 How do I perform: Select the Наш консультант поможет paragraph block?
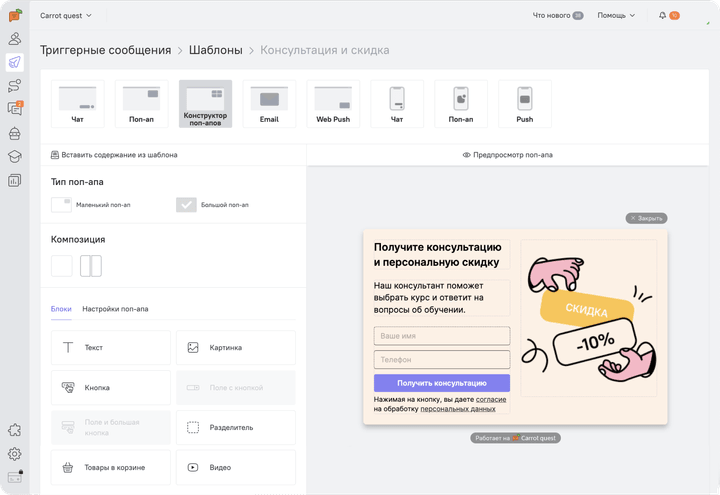pos(442,298)
